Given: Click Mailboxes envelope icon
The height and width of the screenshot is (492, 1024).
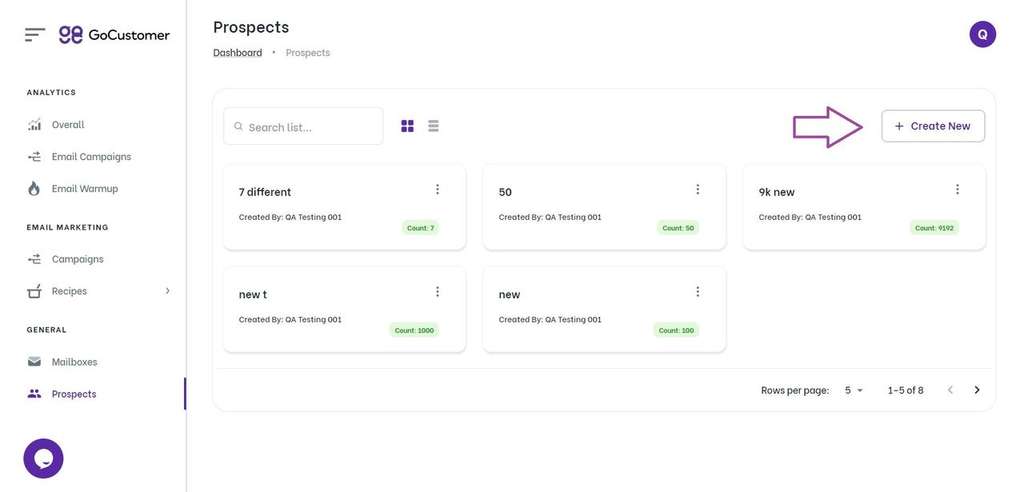Looking at the screenshot, I should click(x=35, y=361).
